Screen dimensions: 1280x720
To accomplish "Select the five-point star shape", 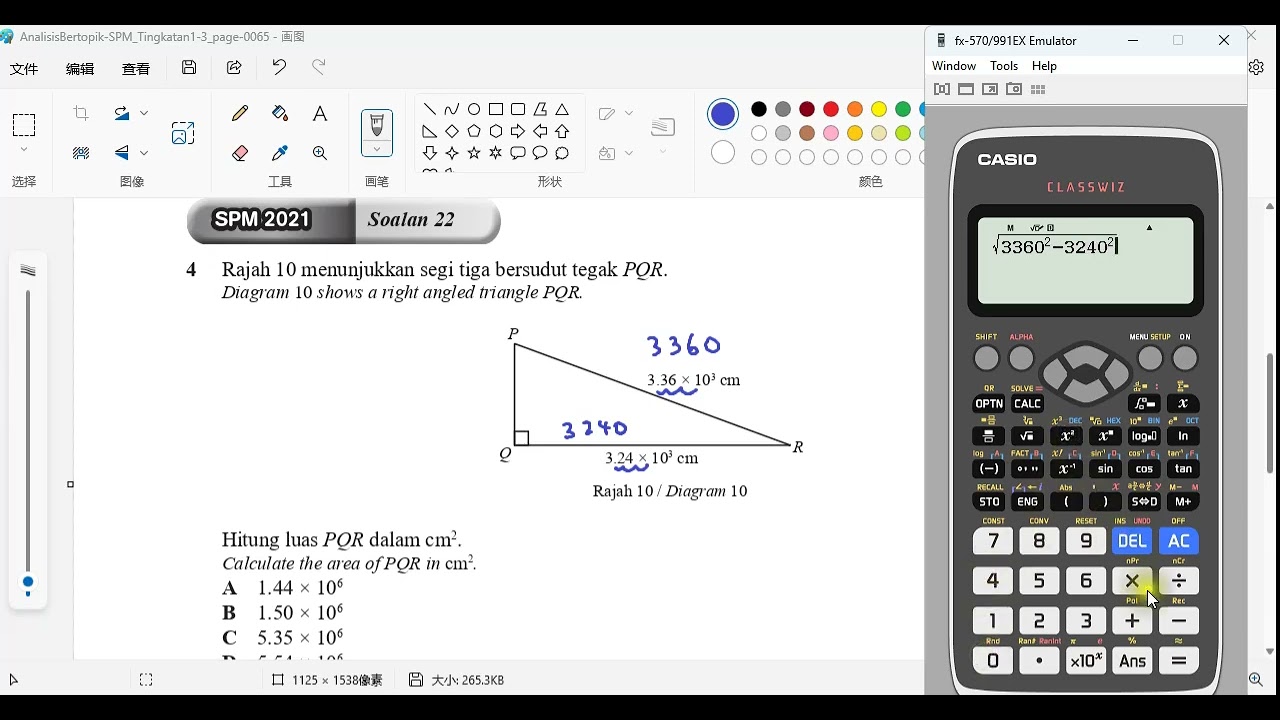I will pos(474,153).
